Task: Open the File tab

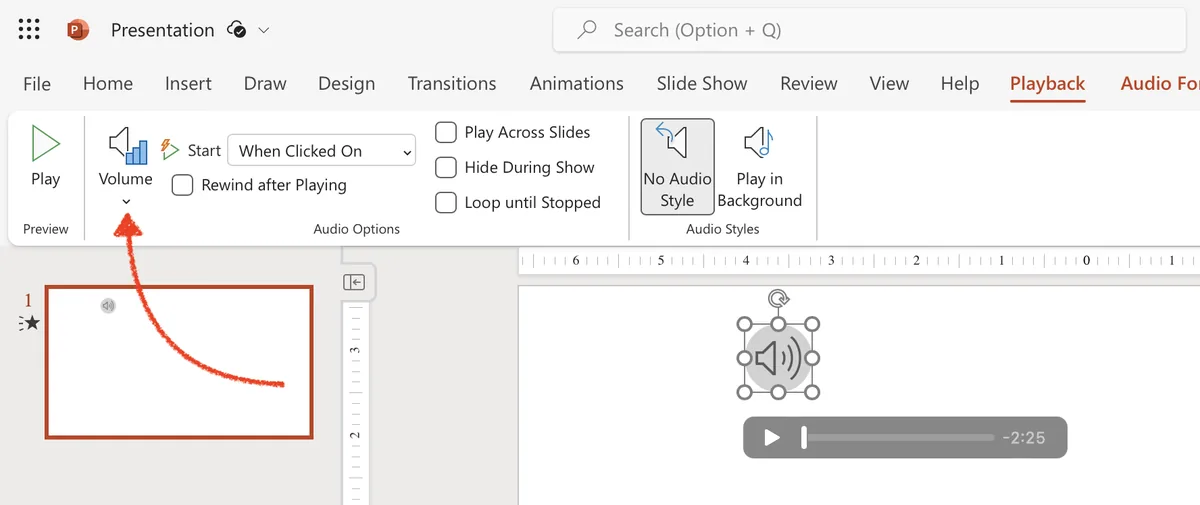Action: pyautogui.click(x=37, y=83)
